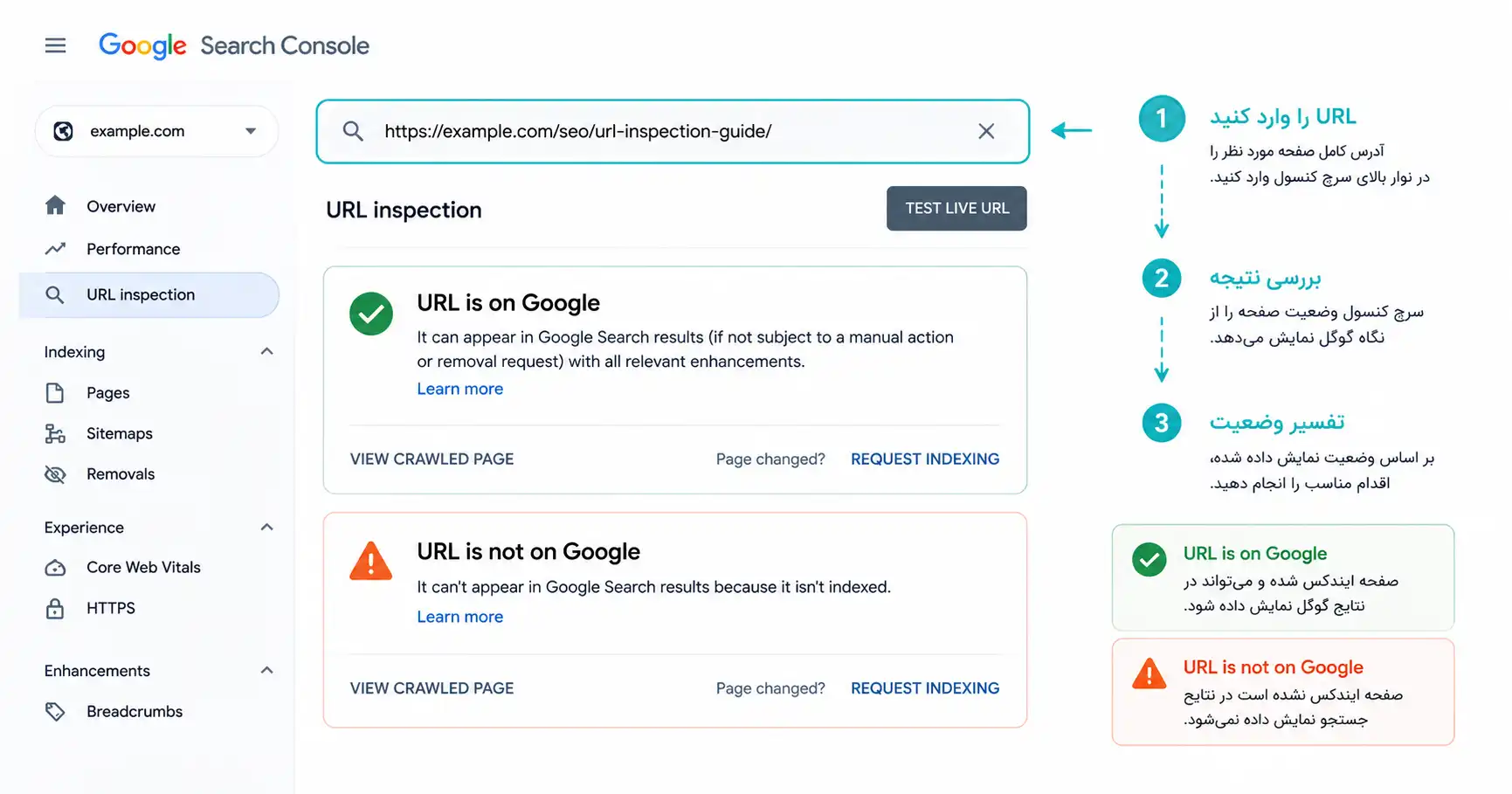1512x794 pixels.
Task: Clear the URL search field with X
Action: [x=986, y=131]
